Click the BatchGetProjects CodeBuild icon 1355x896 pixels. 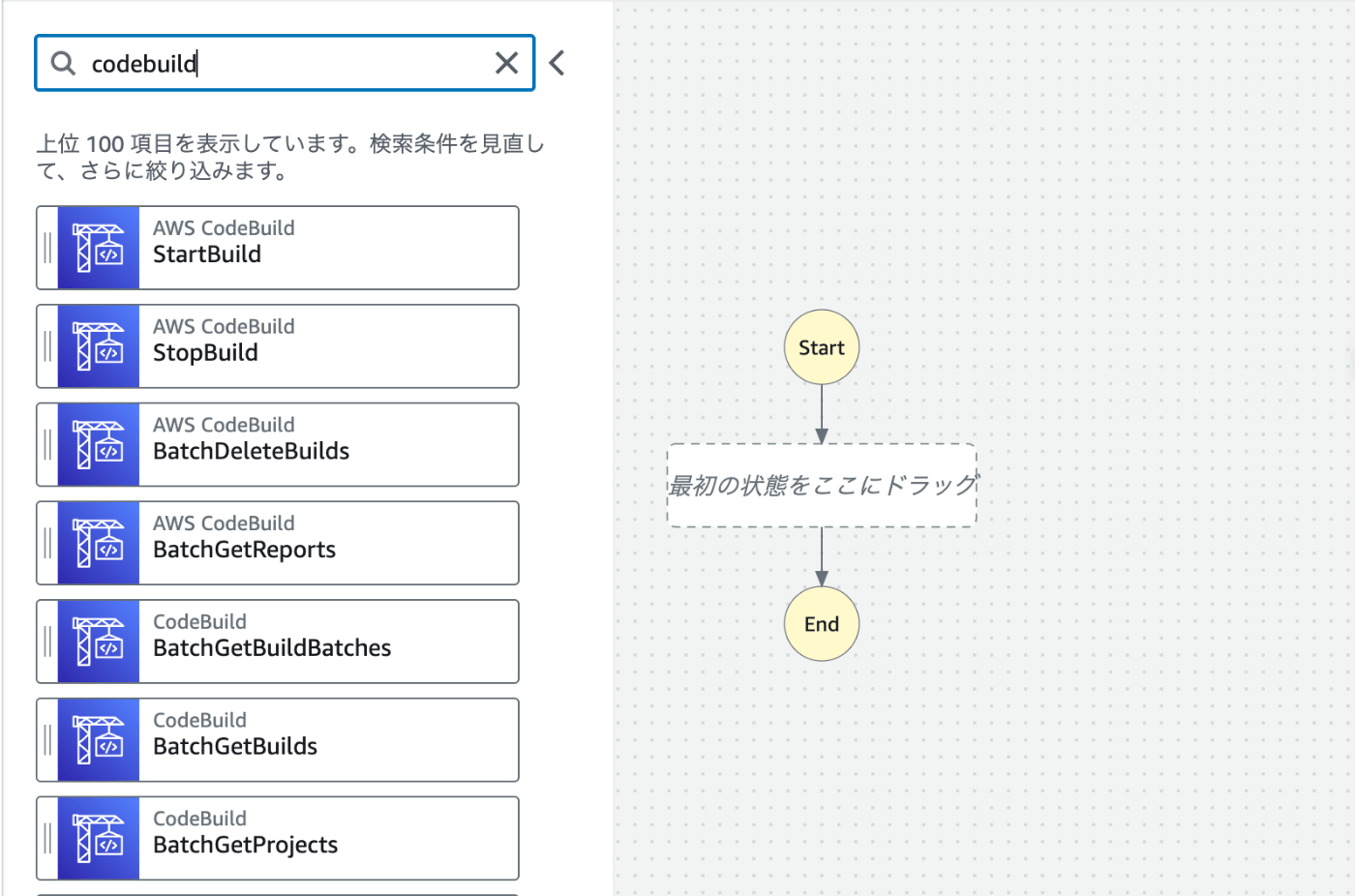[x=99, y=838]
